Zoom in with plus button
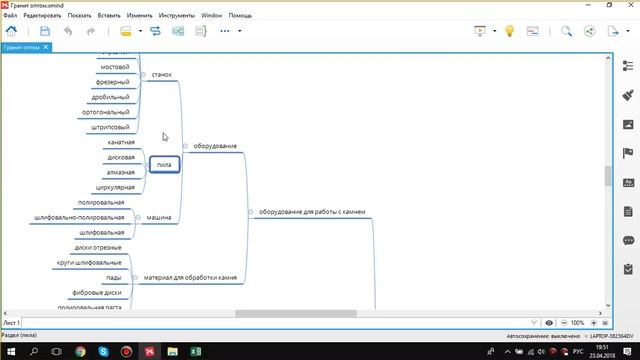Viewport: 640px width, 360px height. 594,323
